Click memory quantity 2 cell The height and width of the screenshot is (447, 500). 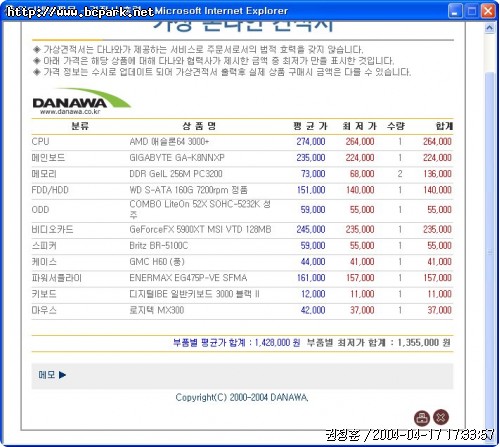coord(400,174)
